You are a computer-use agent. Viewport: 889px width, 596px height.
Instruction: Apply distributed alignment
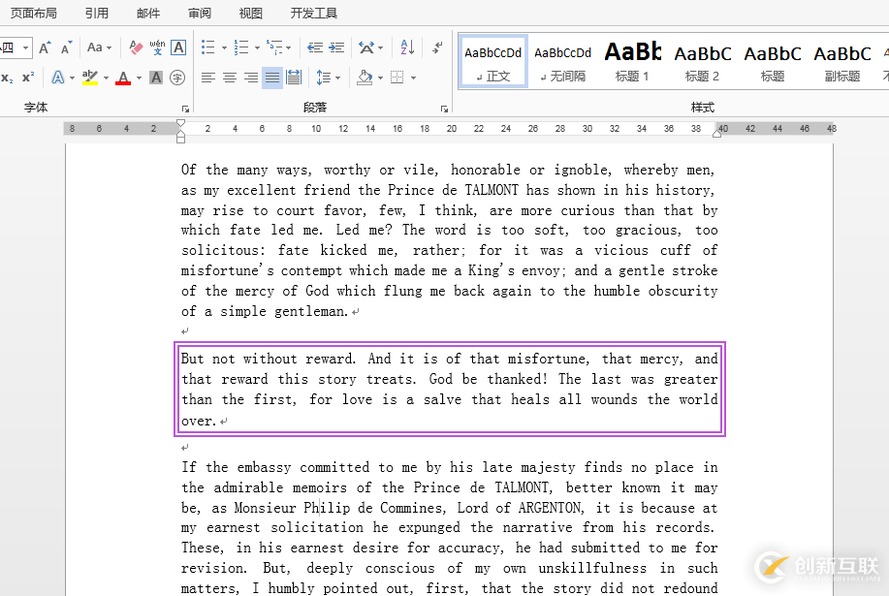(294, 78)
